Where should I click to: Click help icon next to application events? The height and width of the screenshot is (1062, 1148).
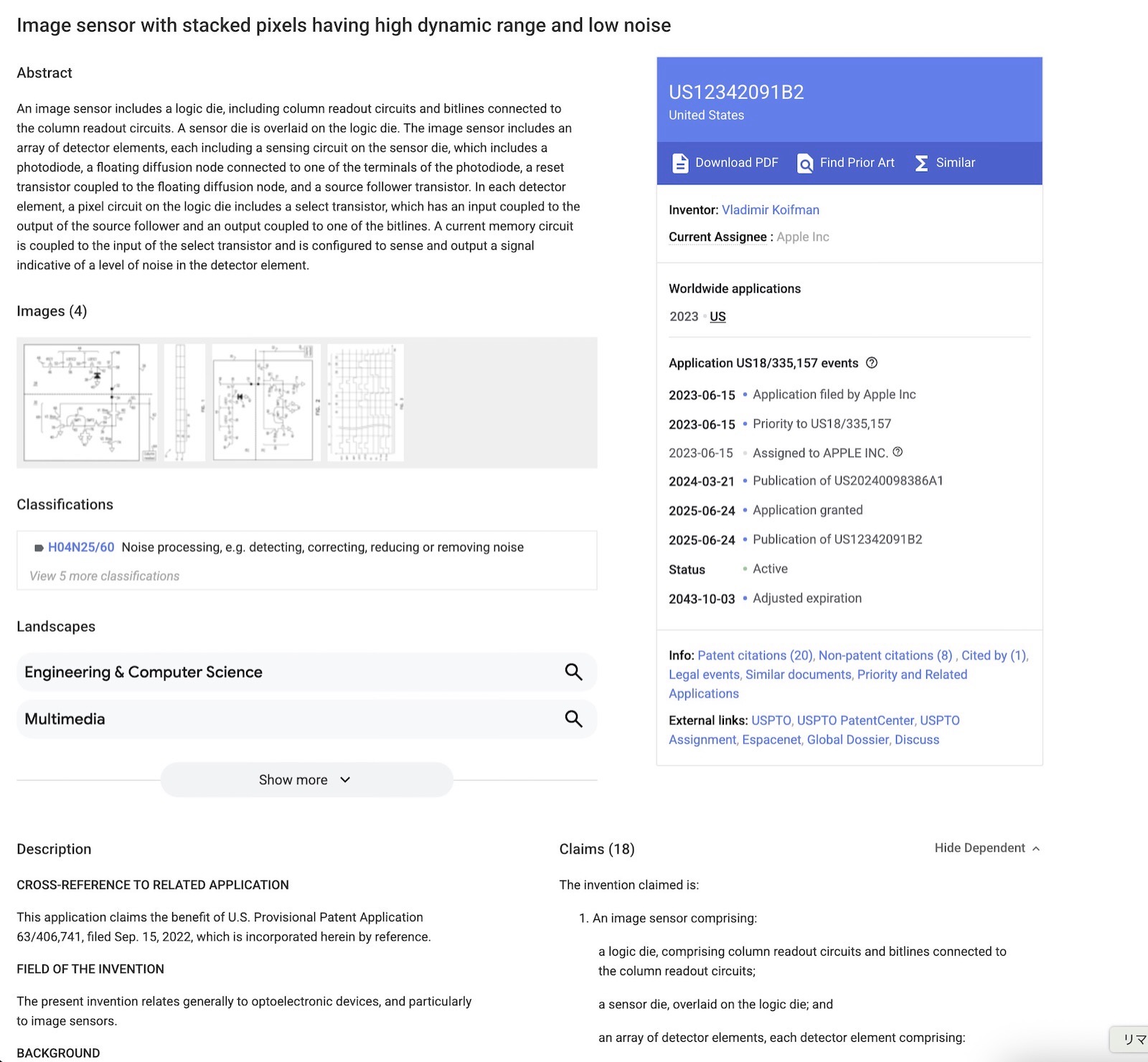(872, 363)
